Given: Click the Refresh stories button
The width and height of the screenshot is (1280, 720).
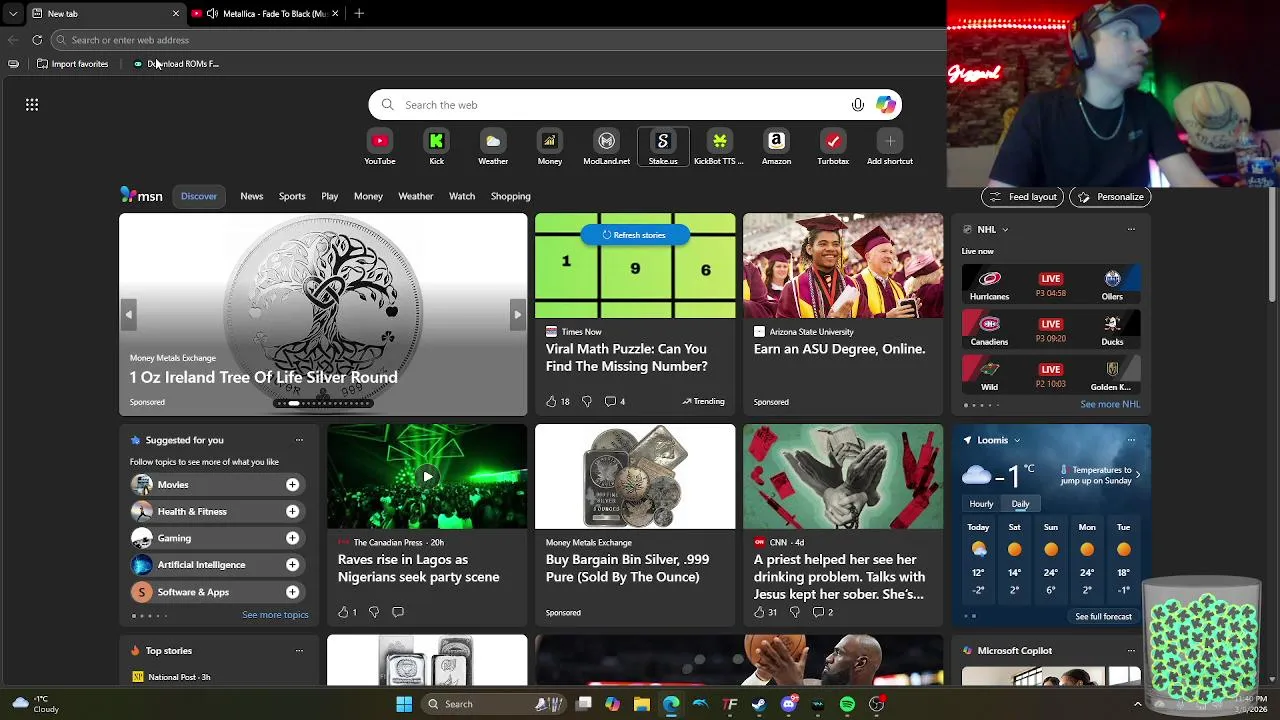Looking at the screenshot, I should pos(635,235).
